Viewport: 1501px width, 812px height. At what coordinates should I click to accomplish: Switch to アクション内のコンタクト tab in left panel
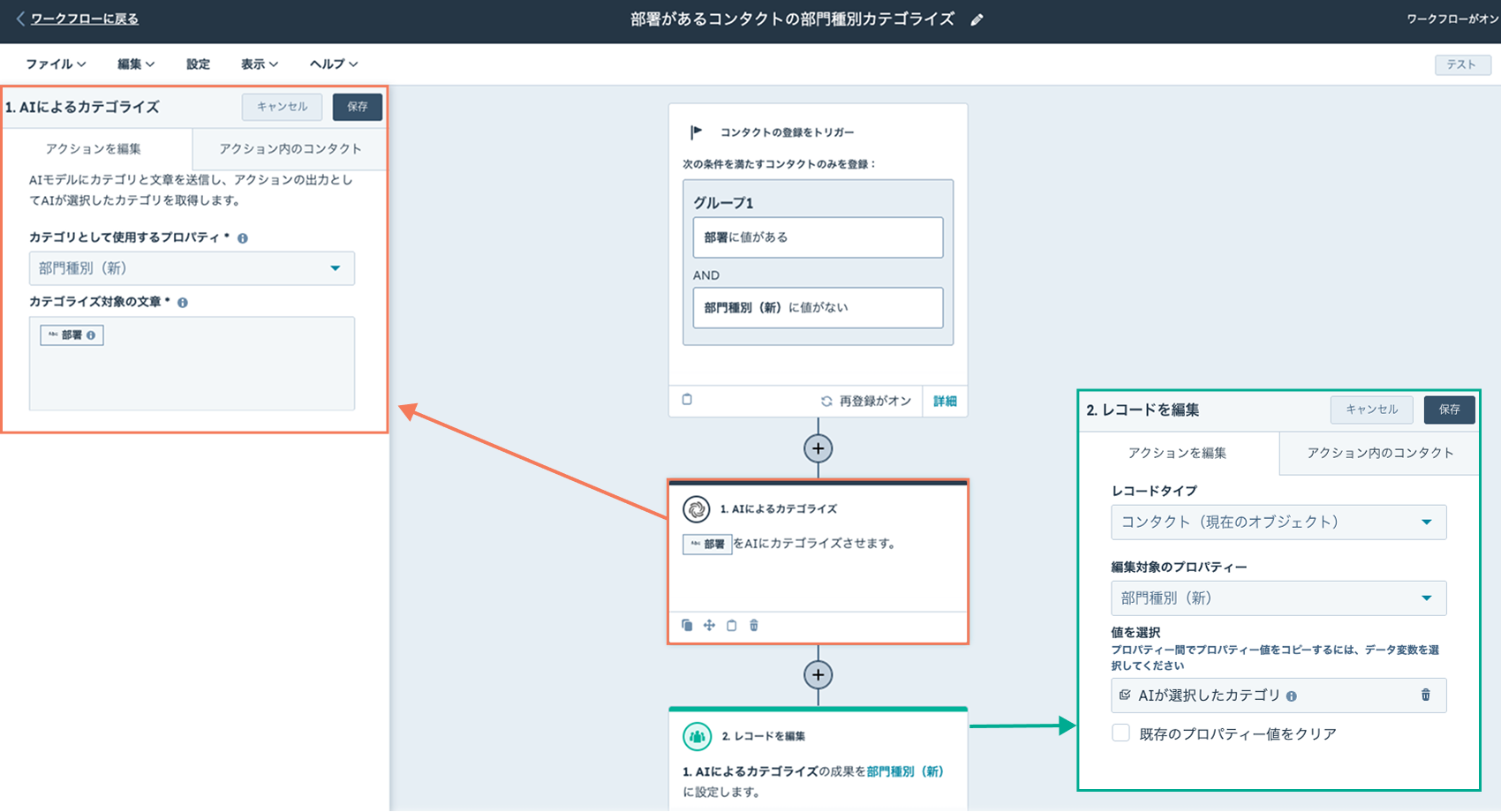[x=290, y=149]
